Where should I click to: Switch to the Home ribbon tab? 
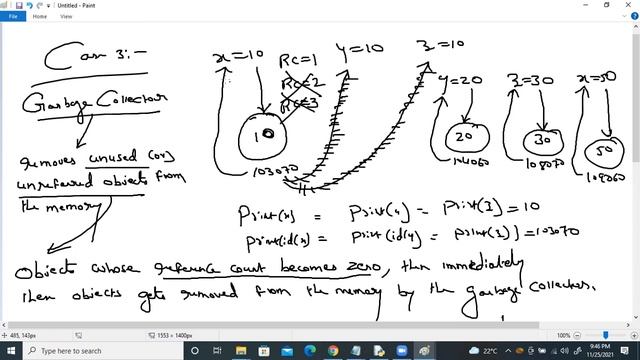[x=40, y=16]
